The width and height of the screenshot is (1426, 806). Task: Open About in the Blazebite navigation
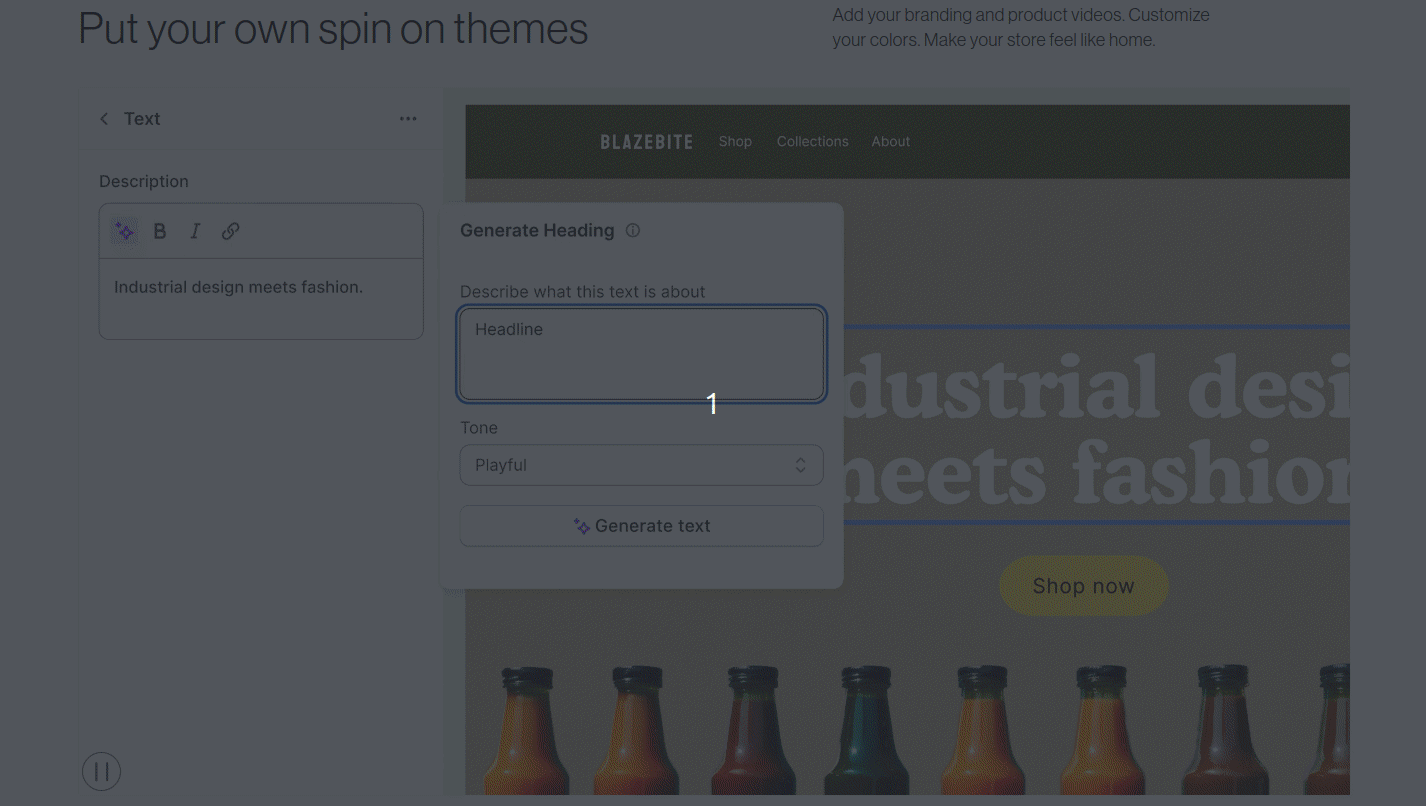(890, 142)
